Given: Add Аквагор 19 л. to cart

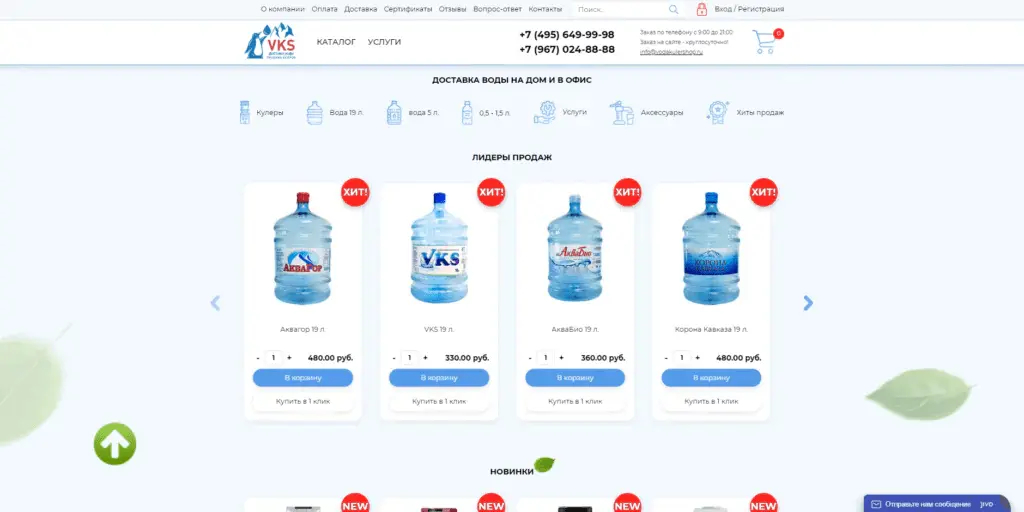Looking at the screenshot, I should [x=303, y=377].
